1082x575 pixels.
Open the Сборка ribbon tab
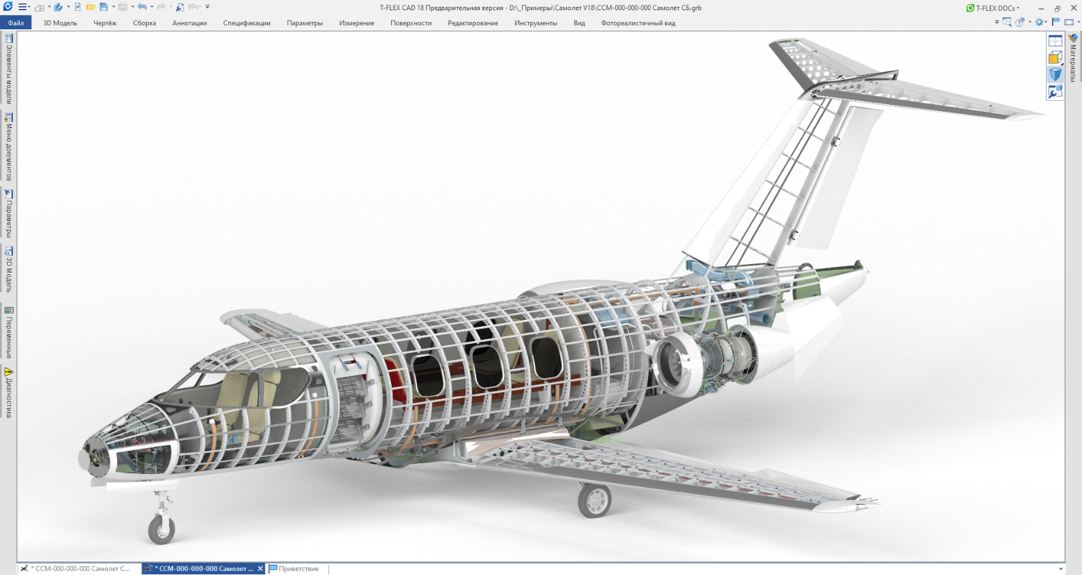click(144, 23)
